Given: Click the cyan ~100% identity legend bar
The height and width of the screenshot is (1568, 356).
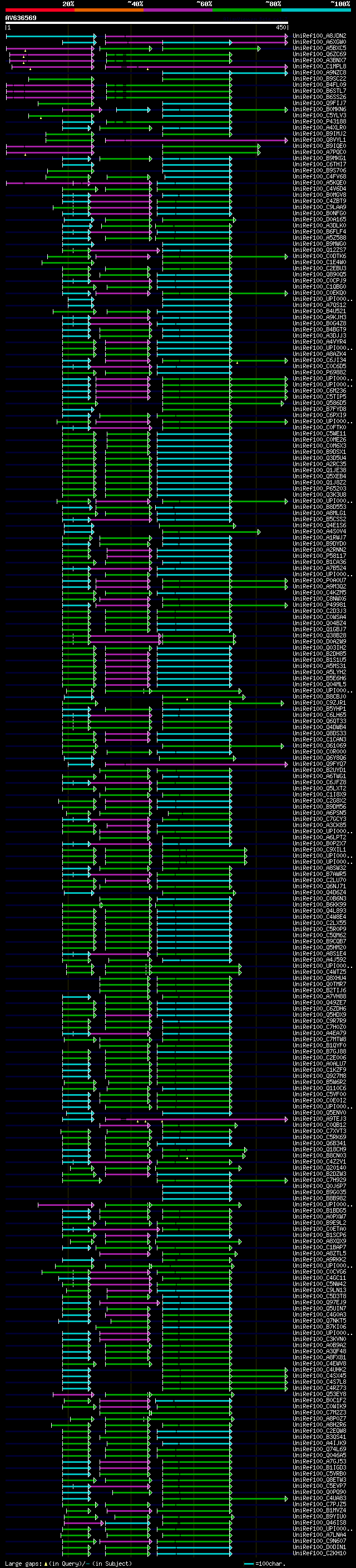Looking at the screenshot, I should click(317, 11).
